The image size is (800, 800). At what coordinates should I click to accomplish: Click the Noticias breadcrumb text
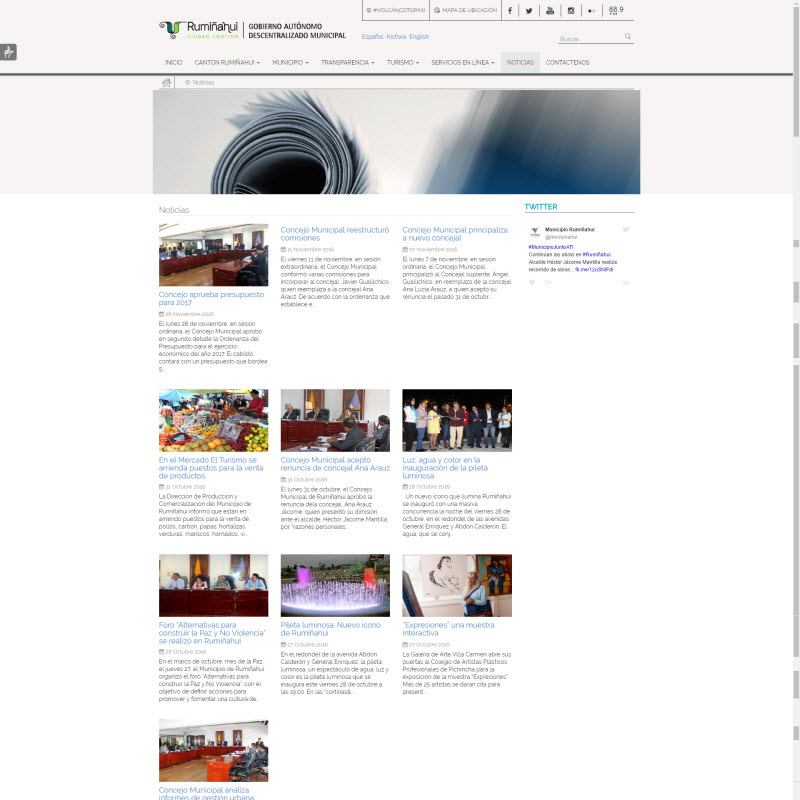[203, 82]
